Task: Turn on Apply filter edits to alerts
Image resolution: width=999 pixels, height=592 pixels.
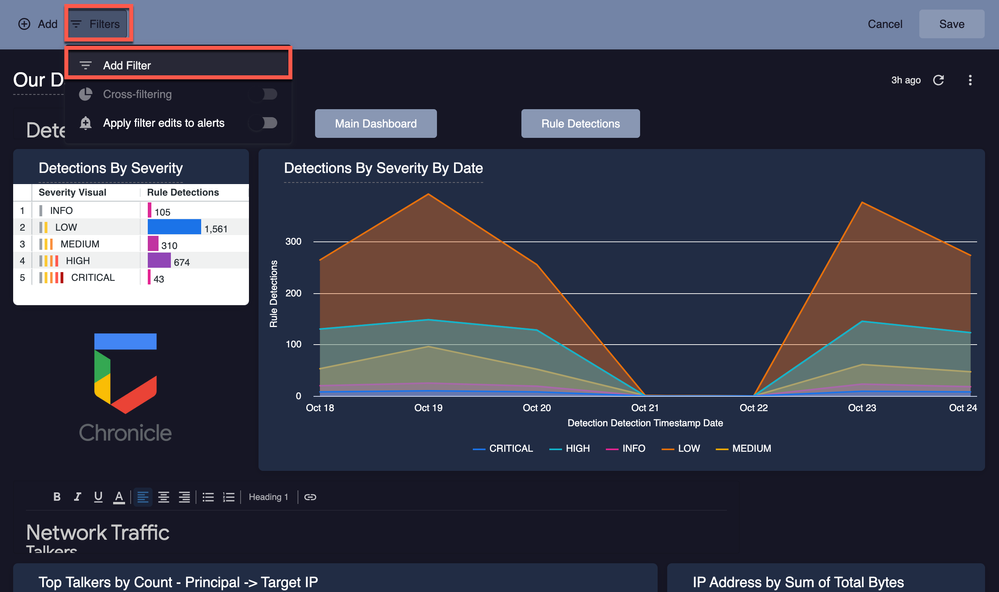Action: click(x=270, y=123)
